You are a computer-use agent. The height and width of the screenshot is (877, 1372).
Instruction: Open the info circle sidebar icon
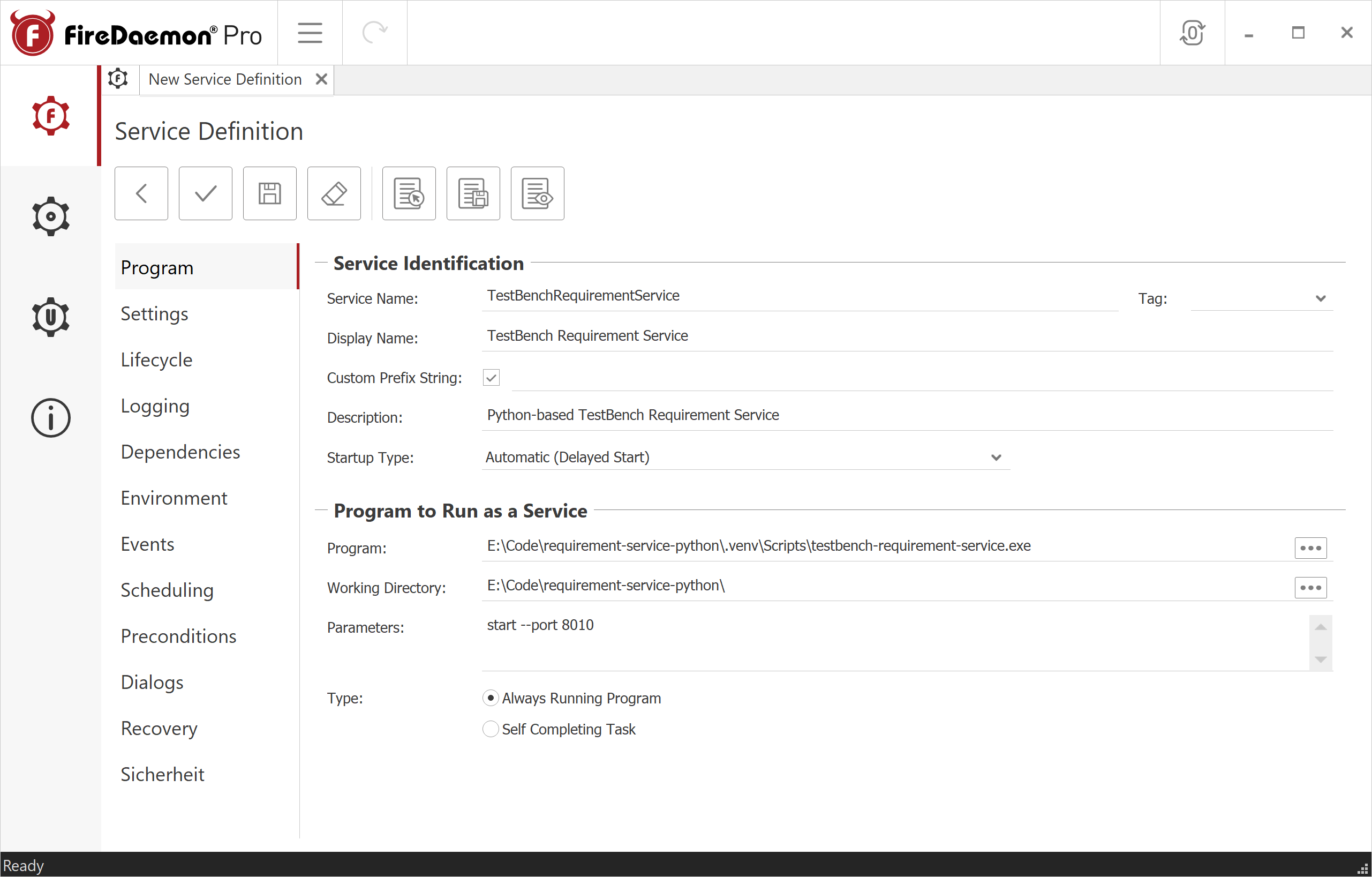[x=51, y=418]
